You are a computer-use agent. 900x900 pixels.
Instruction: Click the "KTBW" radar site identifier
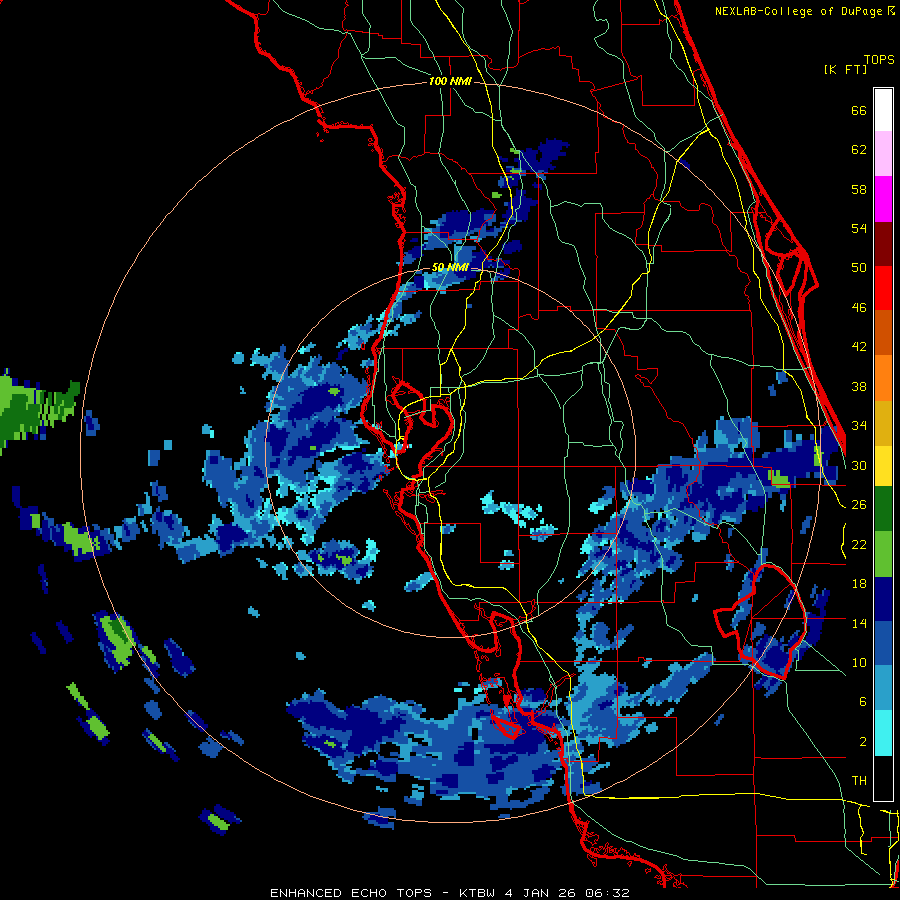tap(478, 893)
